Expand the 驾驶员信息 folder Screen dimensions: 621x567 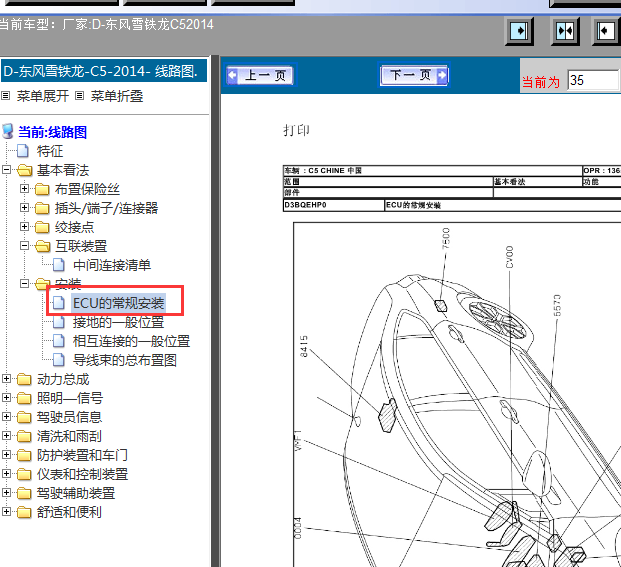[6, 416]
